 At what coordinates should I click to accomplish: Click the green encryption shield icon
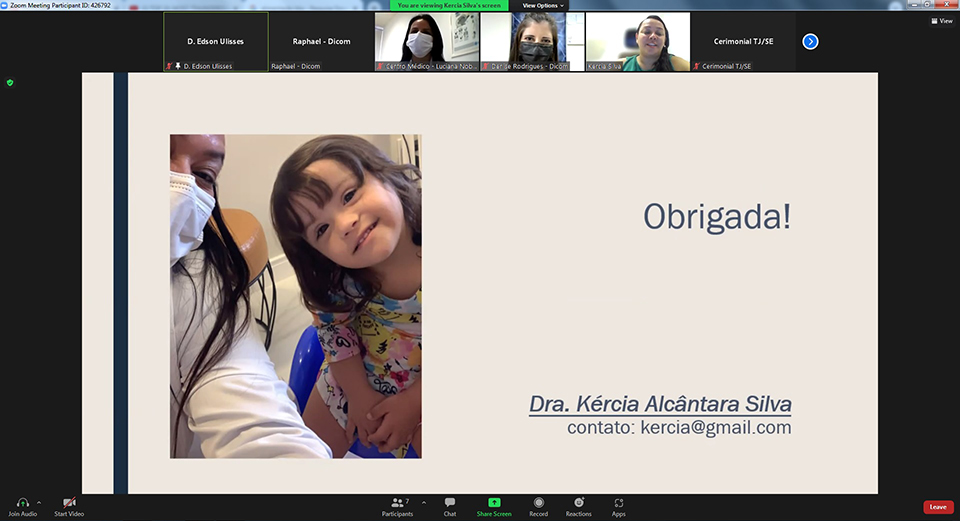[x=10, y=82]
